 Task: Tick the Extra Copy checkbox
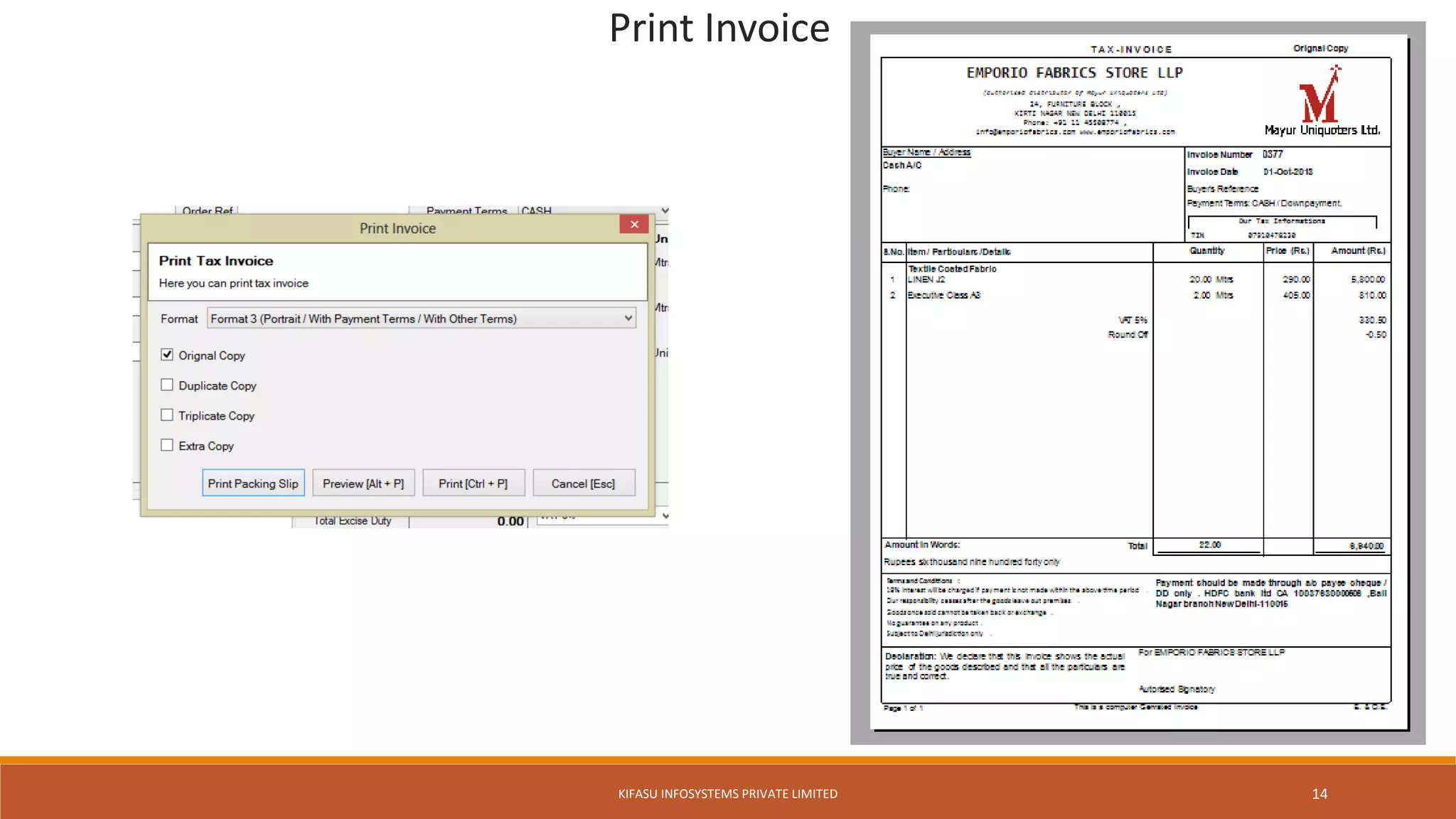coord(167,445)
